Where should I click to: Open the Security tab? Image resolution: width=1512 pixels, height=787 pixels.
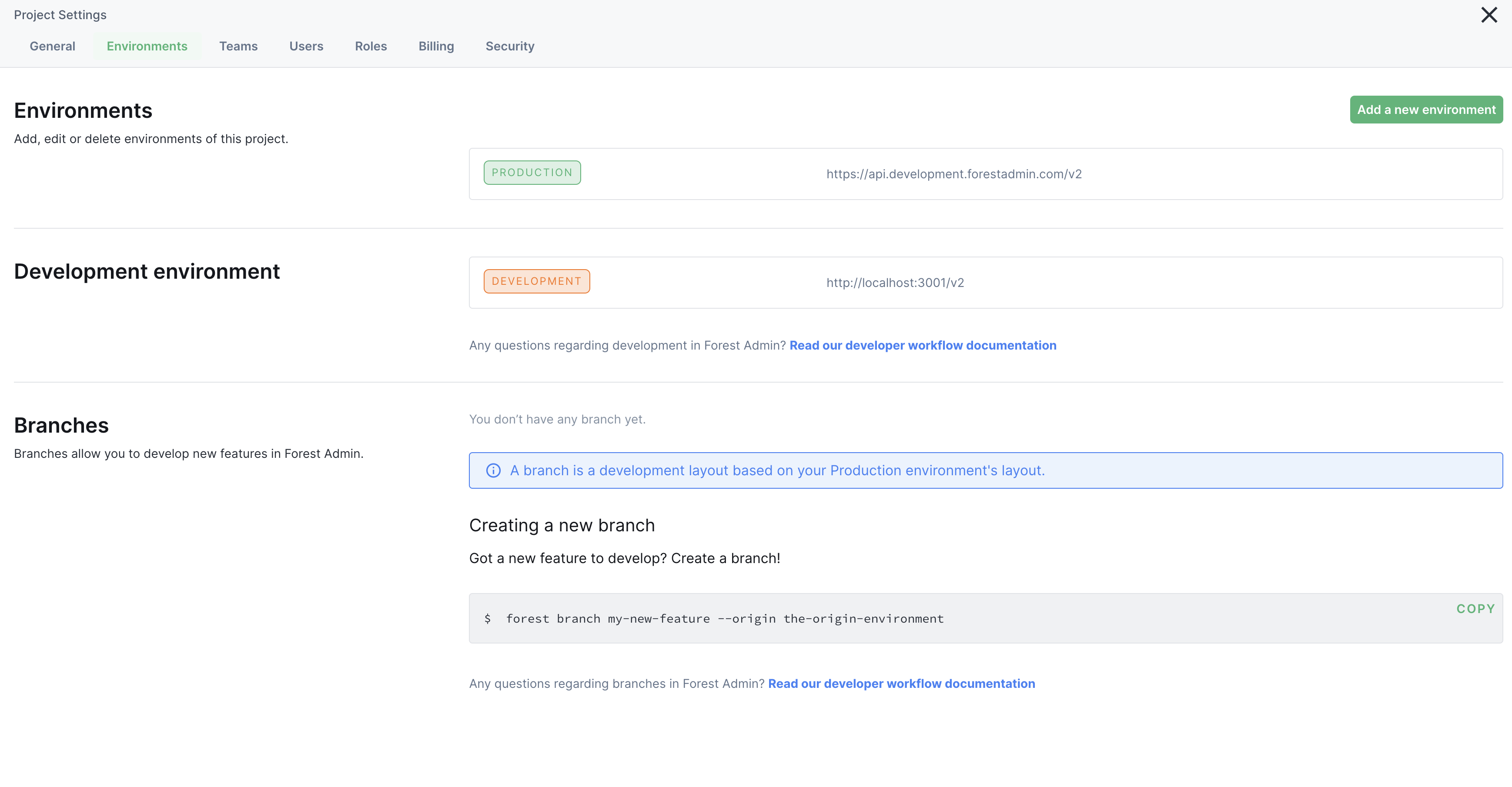[x=509, y=47]
